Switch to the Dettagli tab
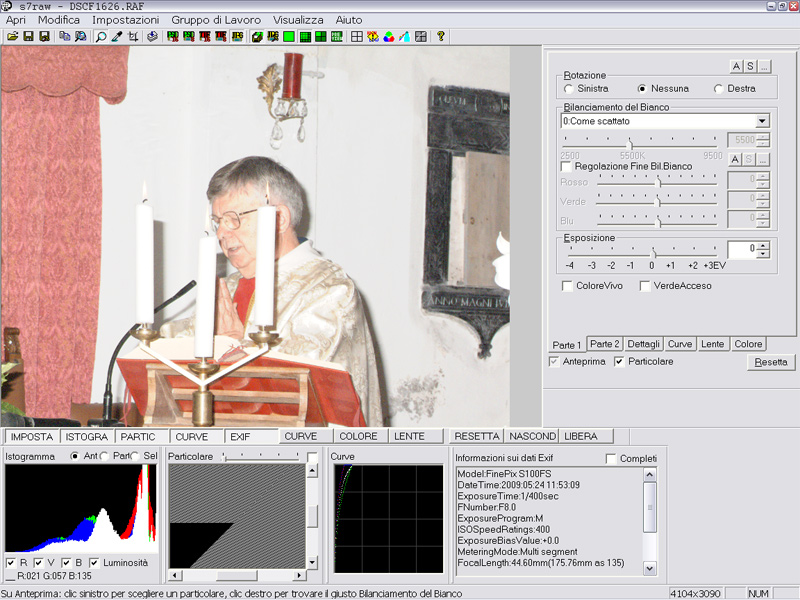Image resolution: width=800 pixels, height=600 pixels. (644, 344)
